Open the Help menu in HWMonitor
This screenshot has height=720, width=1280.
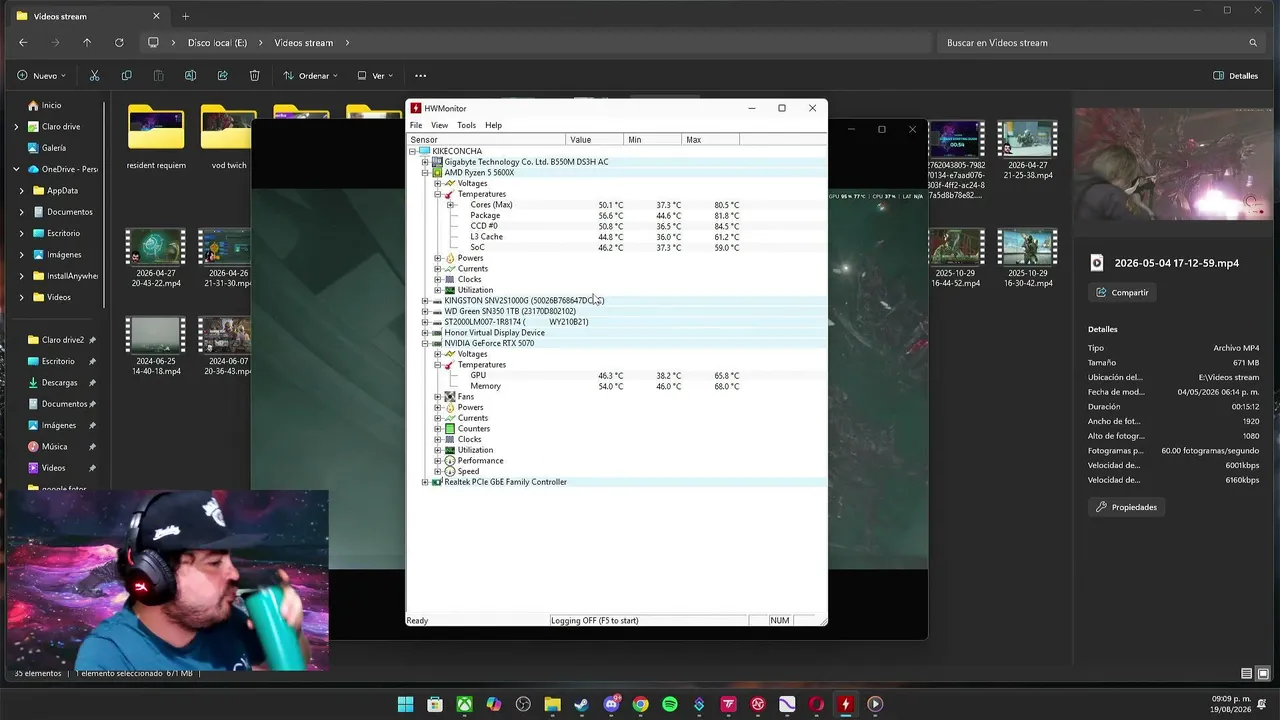[493, 125]
